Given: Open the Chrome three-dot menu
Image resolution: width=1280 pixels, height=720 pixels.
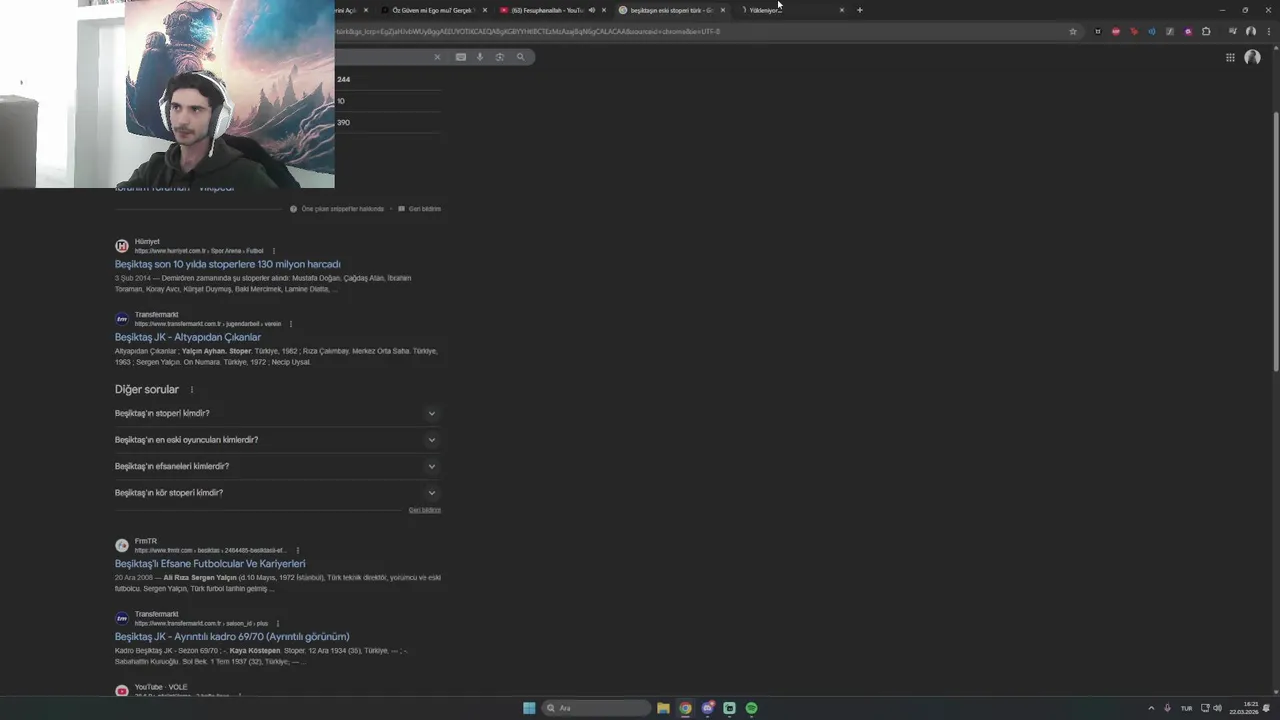Looking at the screenshot, I should pos(1267,31).
